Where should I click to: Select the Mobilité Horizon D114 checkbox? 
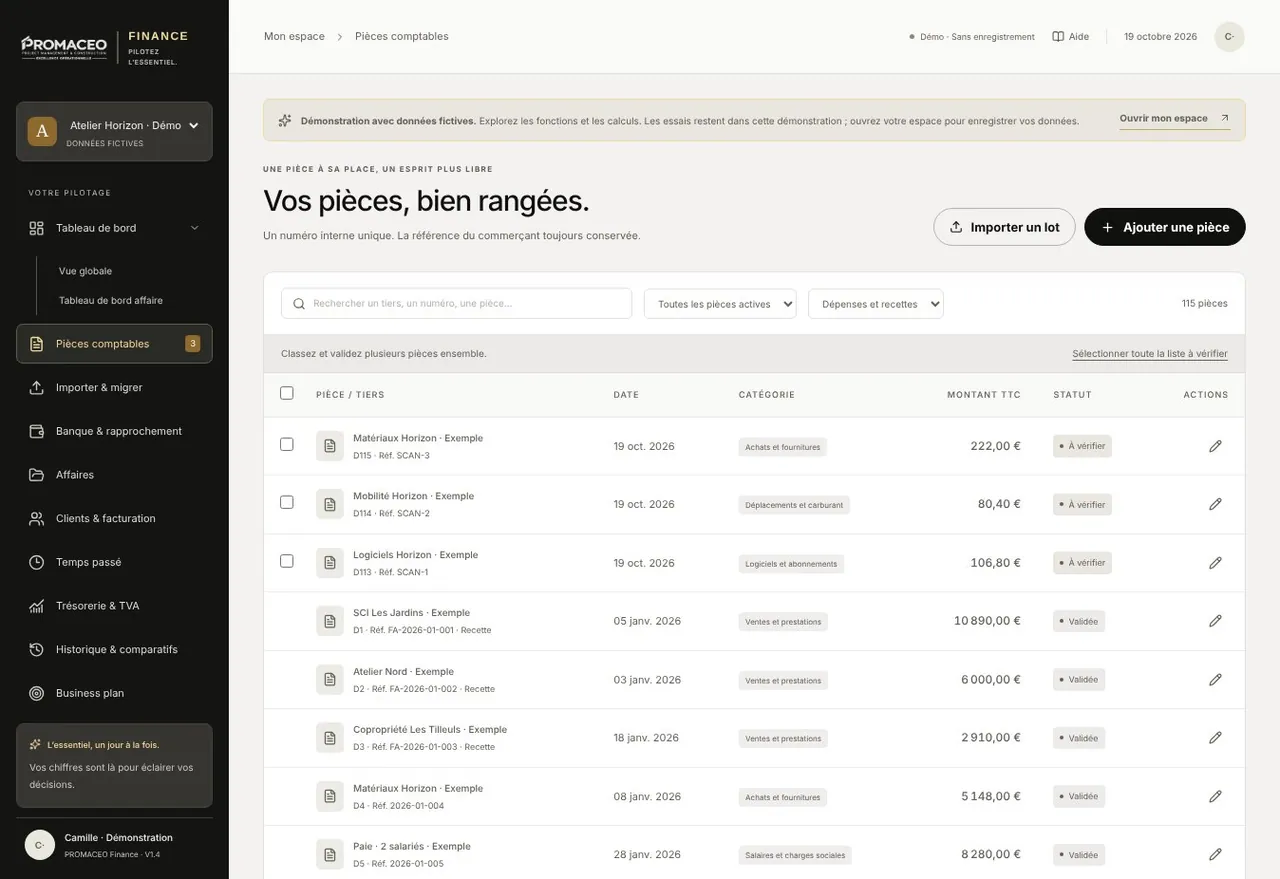[x=287, y=502]
